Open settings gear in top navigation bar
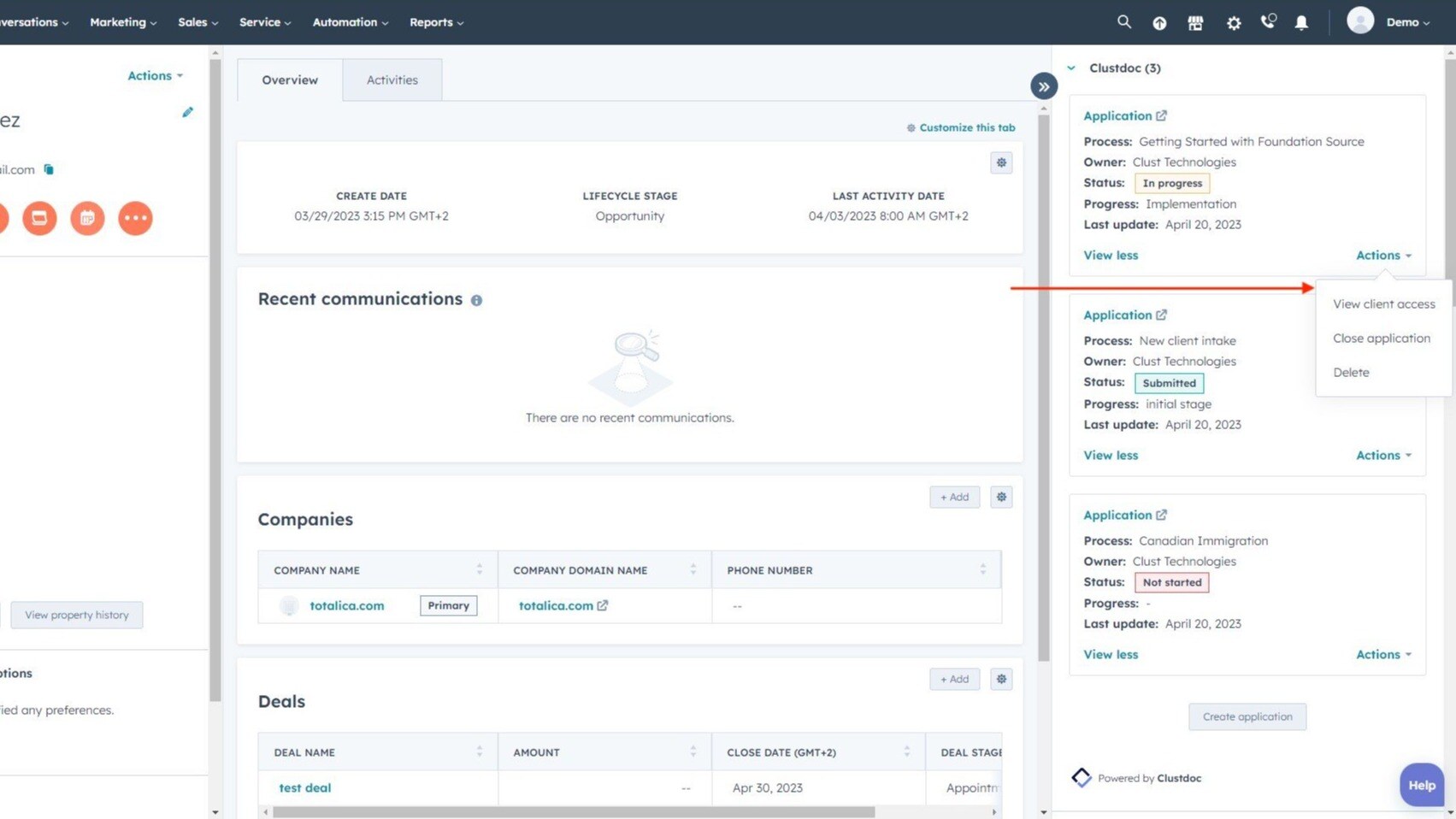Viewport: 1456px width, 819px height. [1233, 23]
